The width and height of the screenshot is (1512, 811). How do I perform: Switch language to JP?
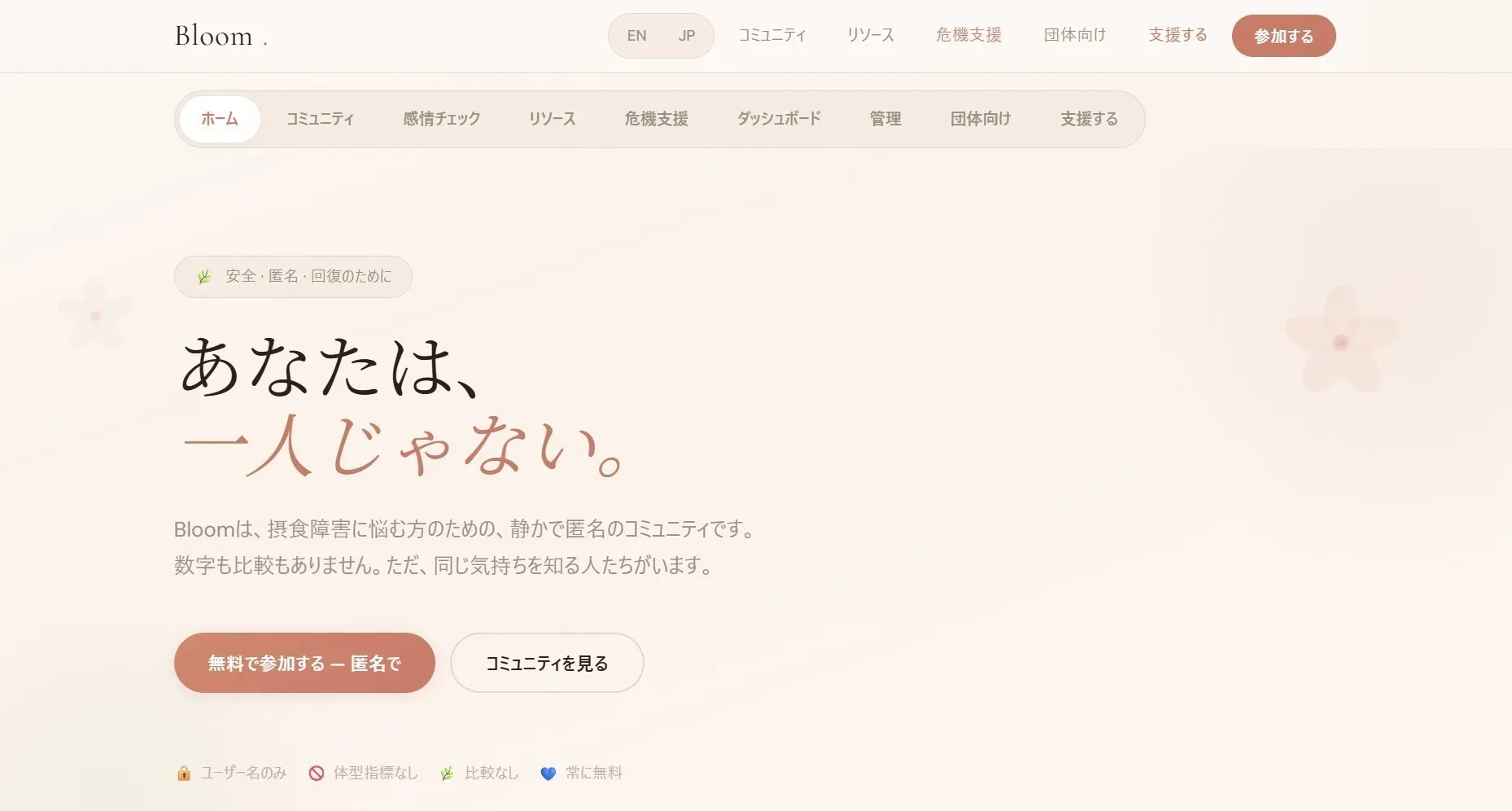click(686, 36)
